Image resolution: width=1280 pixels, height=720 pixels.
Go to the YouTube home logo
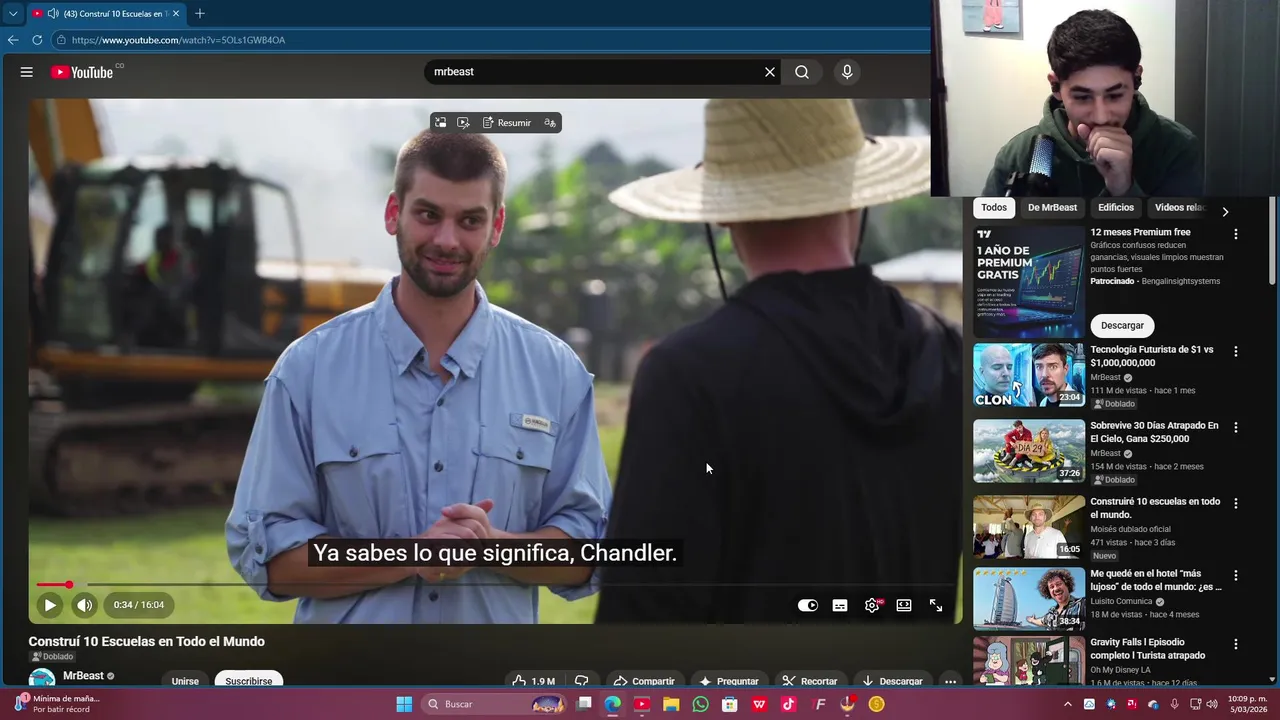[x=82, y=72]
